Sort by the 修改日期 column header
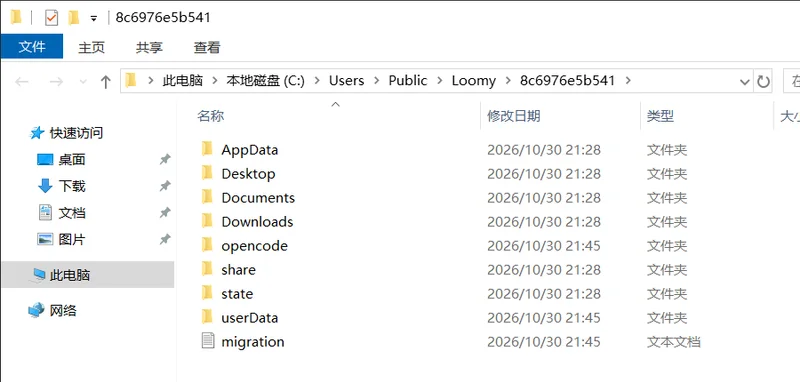This screenshot has height=382, width=800. point(513,116)
